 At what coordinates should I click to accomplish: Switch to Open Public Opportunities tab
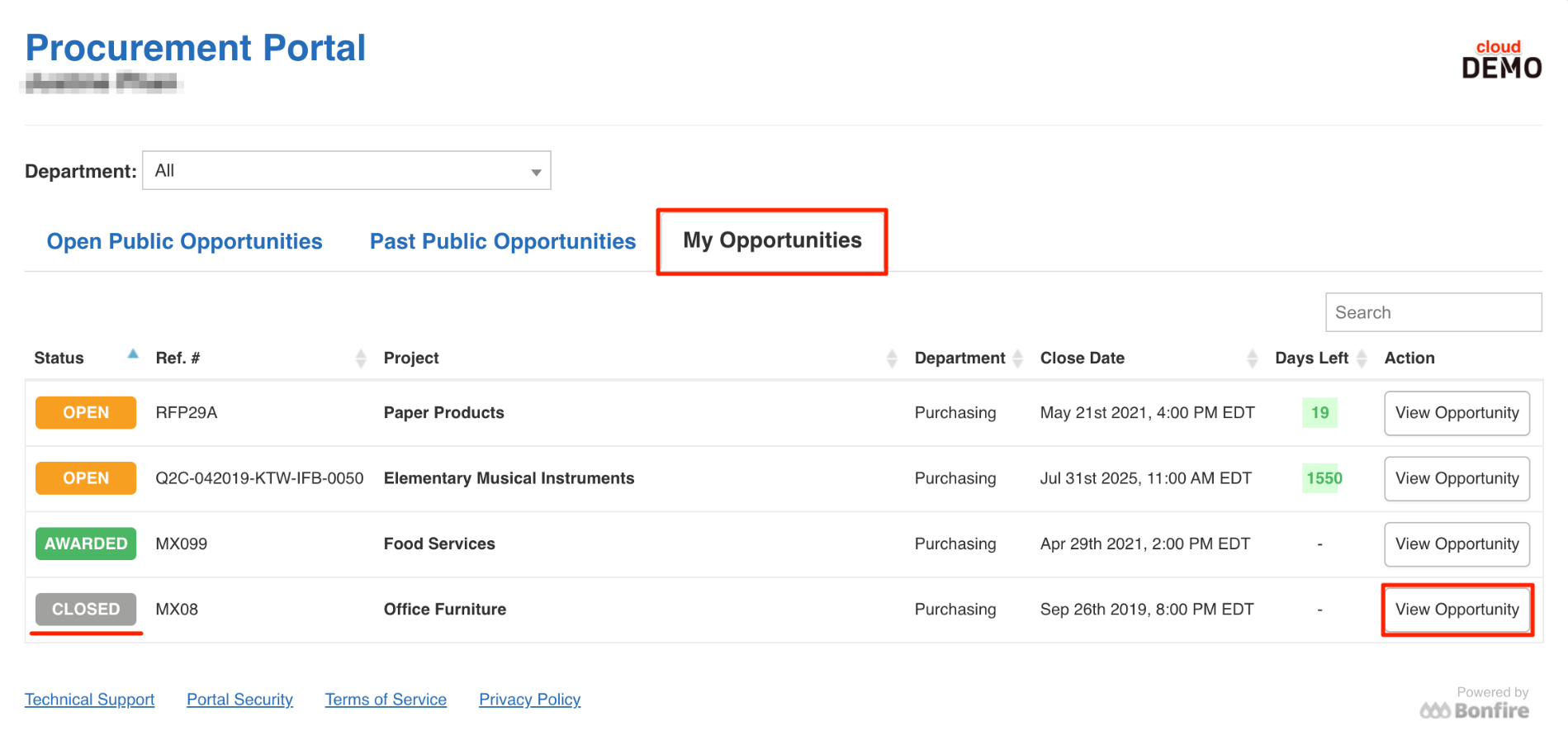click(184, 241)
